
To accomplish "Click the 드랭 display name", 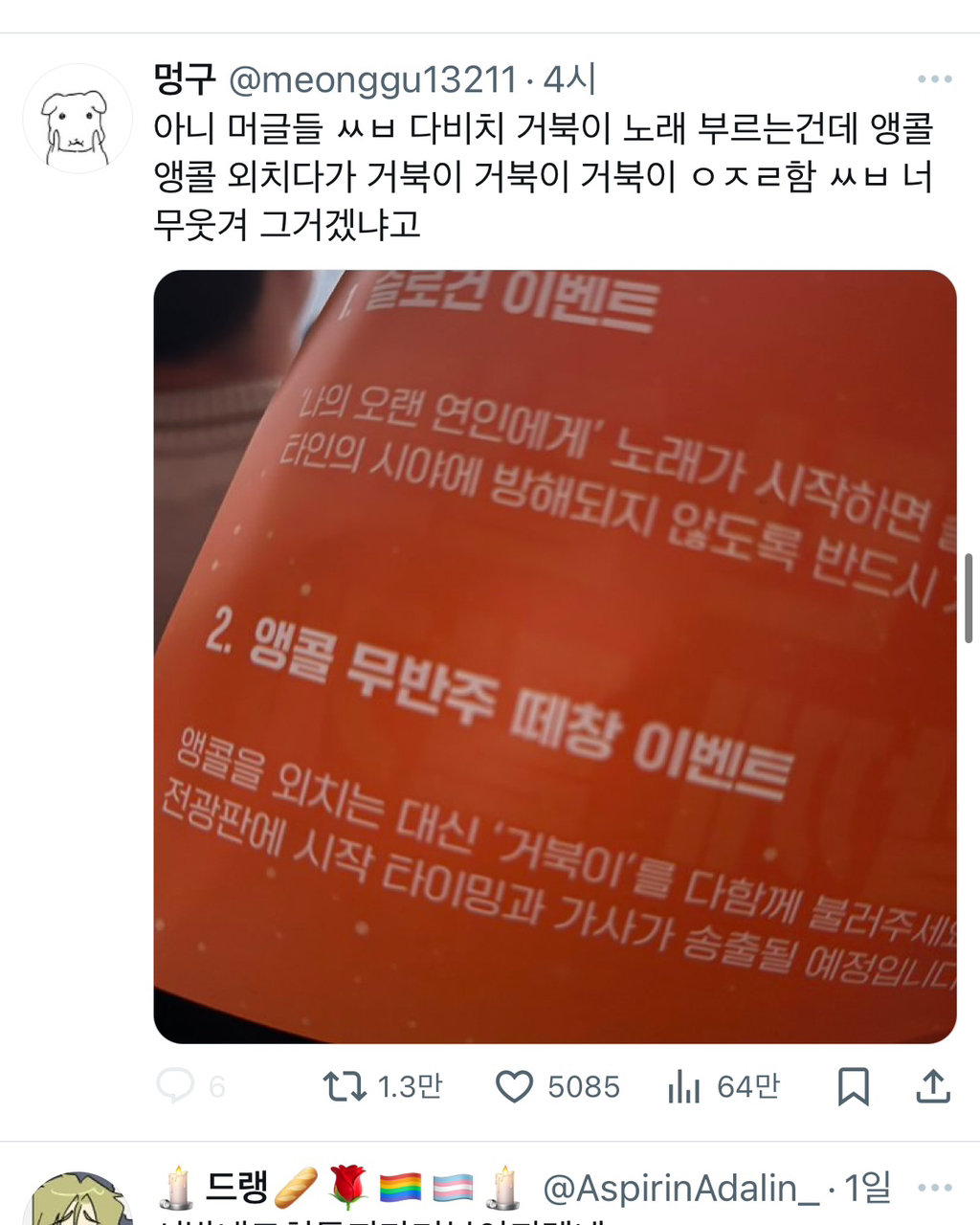I will [235, 1188].
